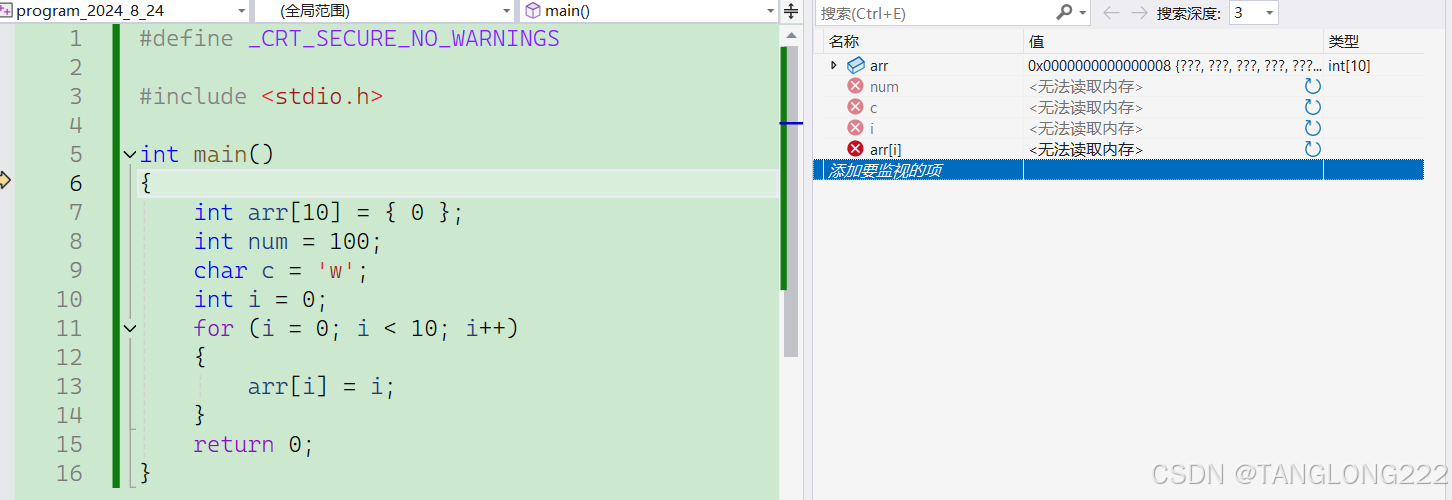
Task: Click the <无法读取内存> value for arr[i]
Action: (1086, 150)
